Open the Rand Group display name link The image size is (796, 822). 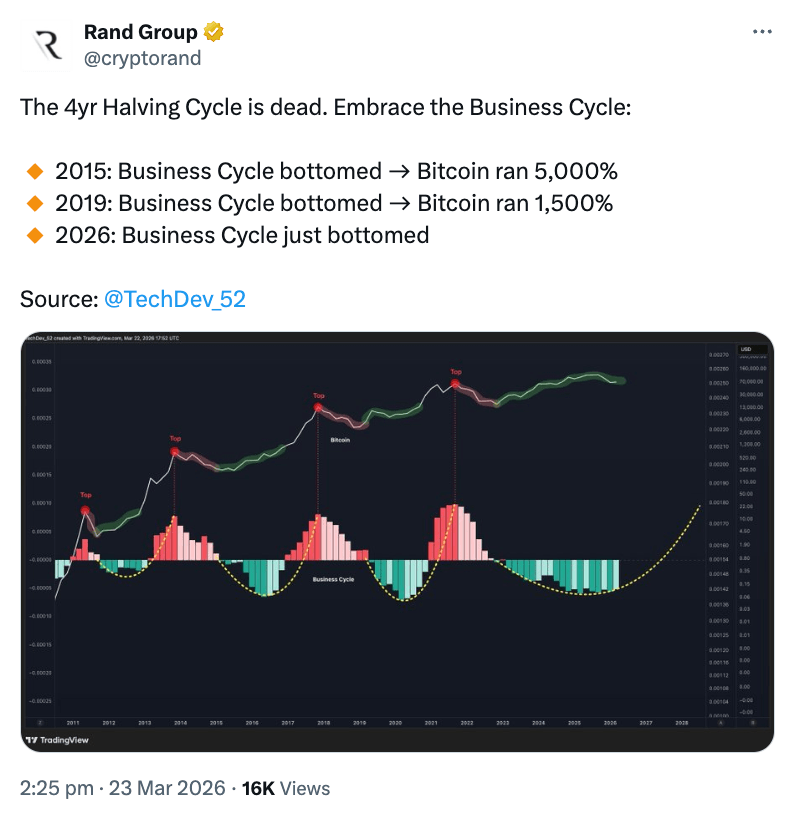pyautogui.click(x=141, y=33)
